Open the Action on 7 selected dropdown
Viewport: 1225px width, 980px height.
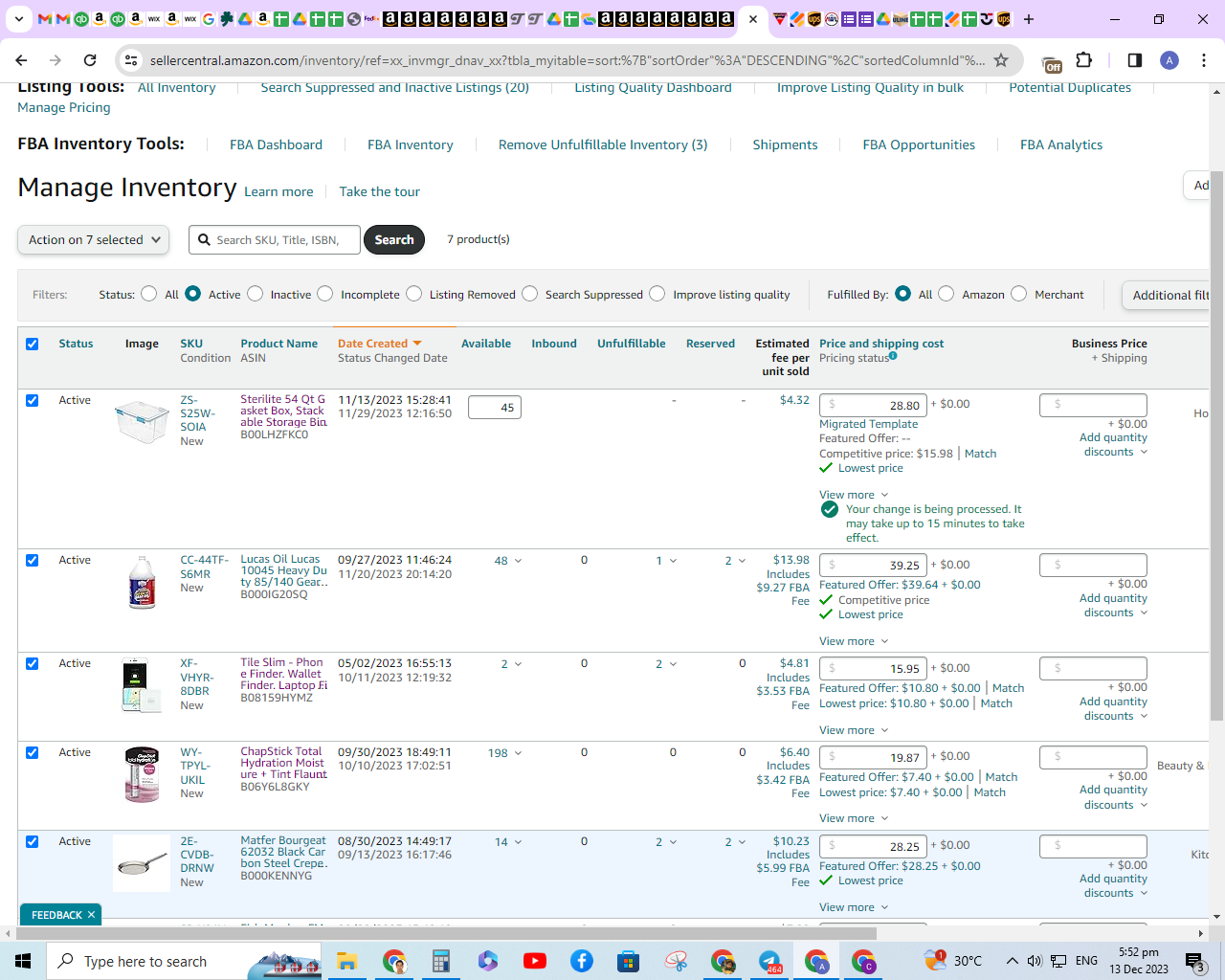(94, 240)
